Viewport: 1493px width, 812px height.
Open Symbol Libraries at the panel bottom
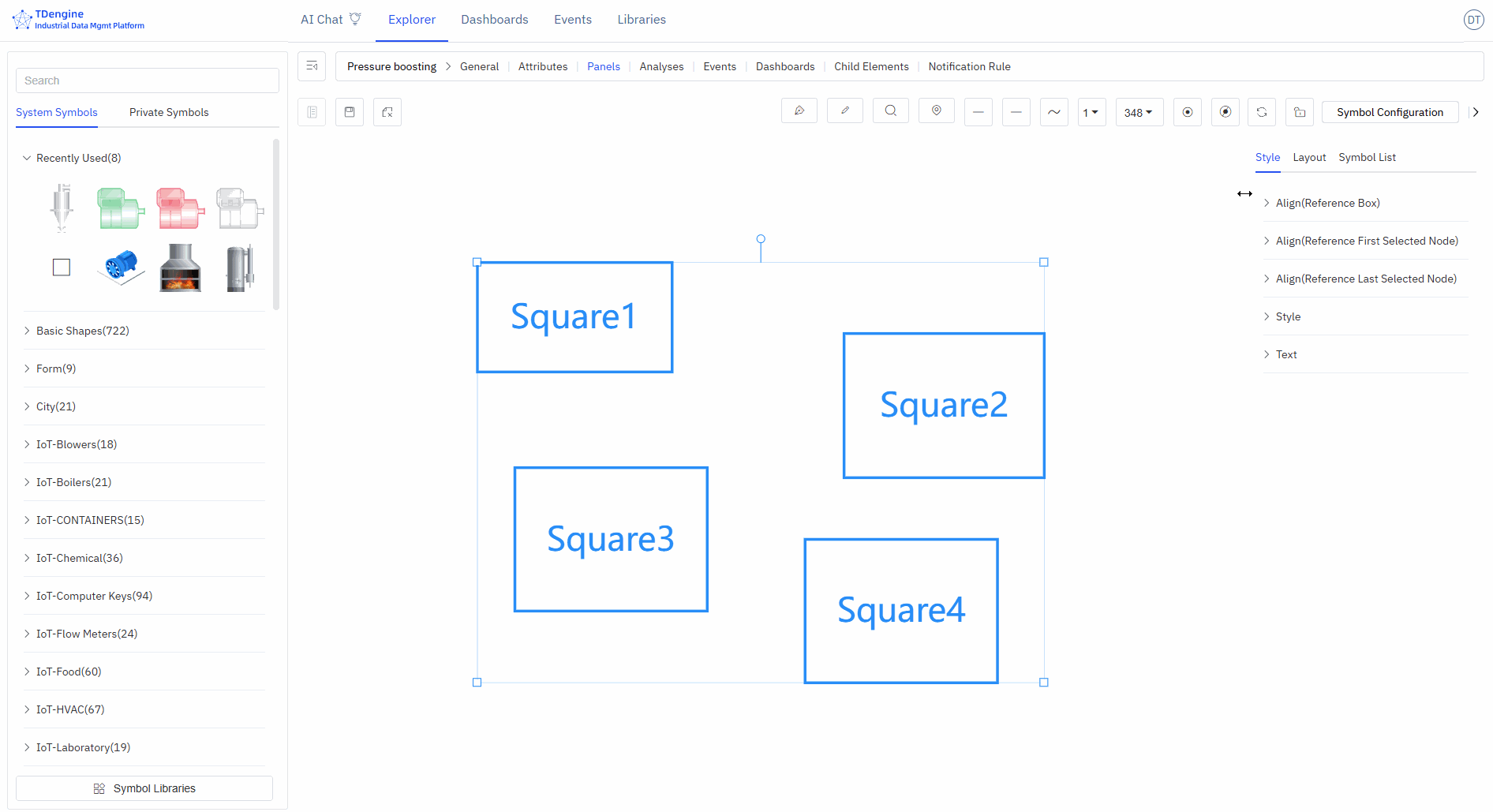144,788
